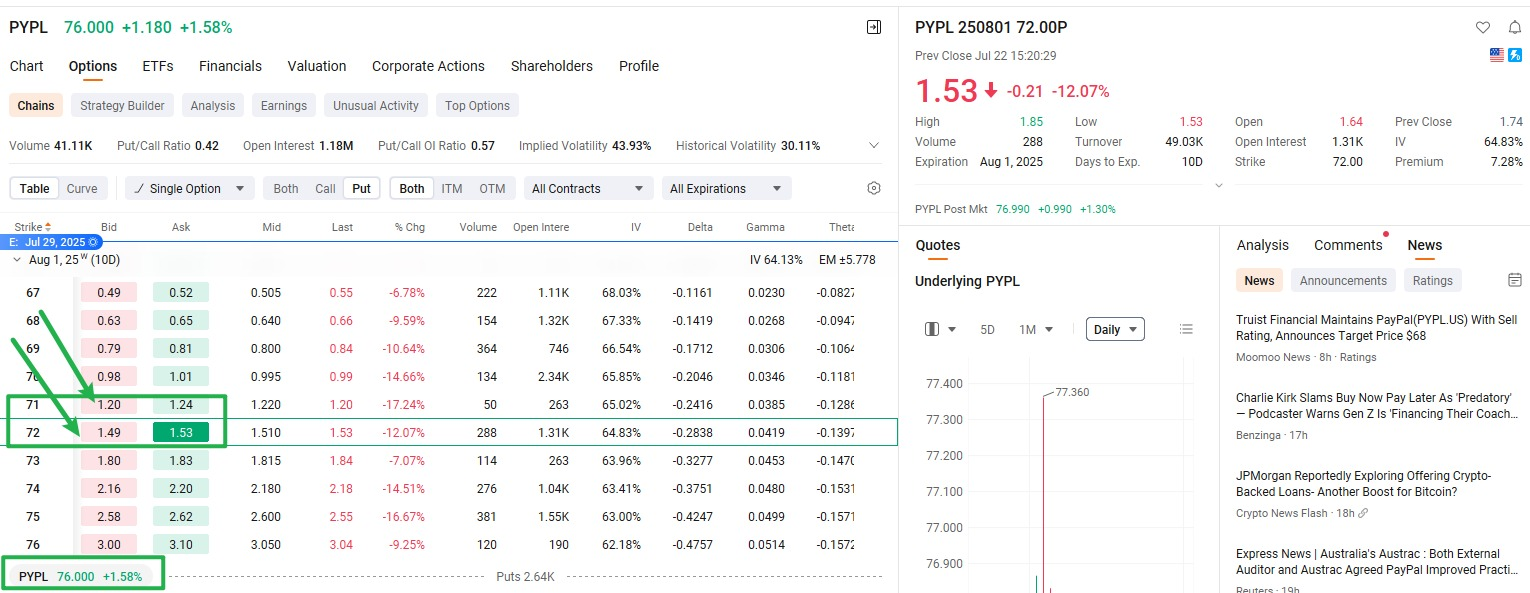
Task: Open the 1M chart period dropdown
Action: tap(1036, 329)
